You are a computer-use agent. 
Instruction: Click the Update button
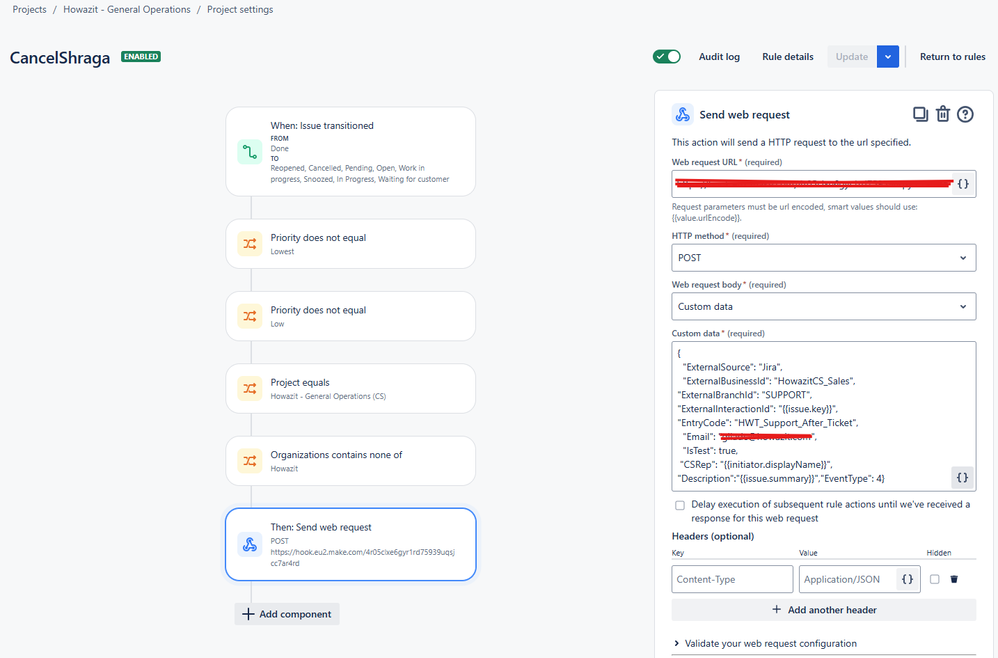click(852, 57)
